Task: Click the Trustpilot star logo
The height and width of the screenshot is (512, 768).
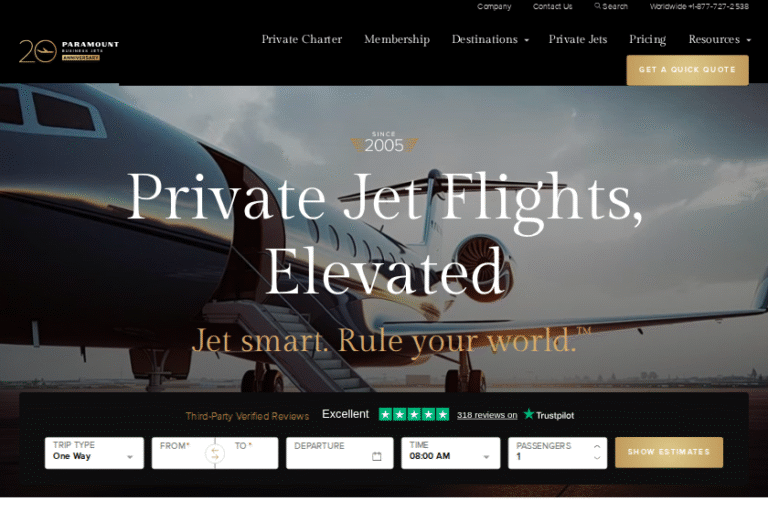Action: (x=528, y=414)
